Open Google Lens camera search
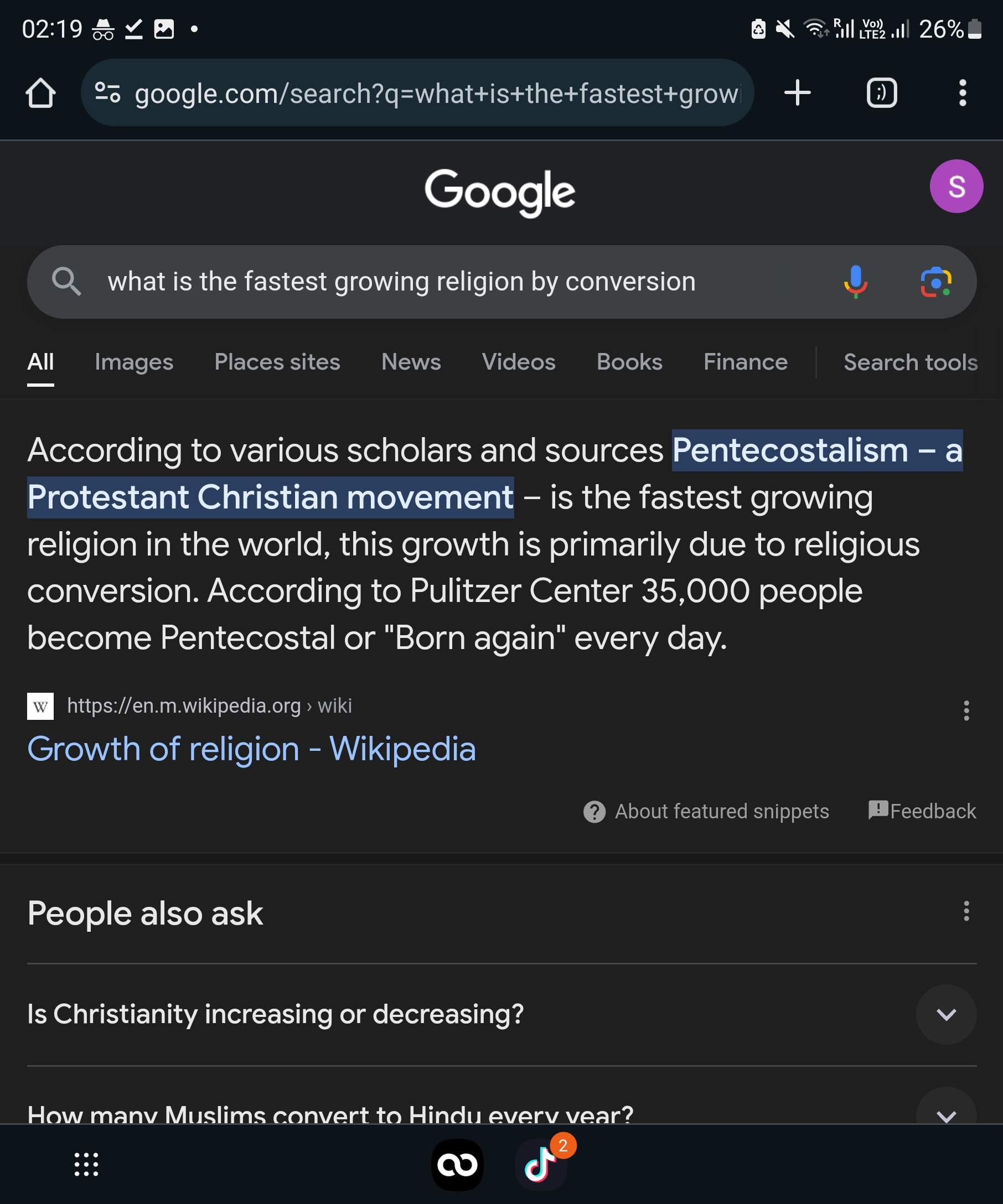 pyautogui.click(x=935, y=282)
